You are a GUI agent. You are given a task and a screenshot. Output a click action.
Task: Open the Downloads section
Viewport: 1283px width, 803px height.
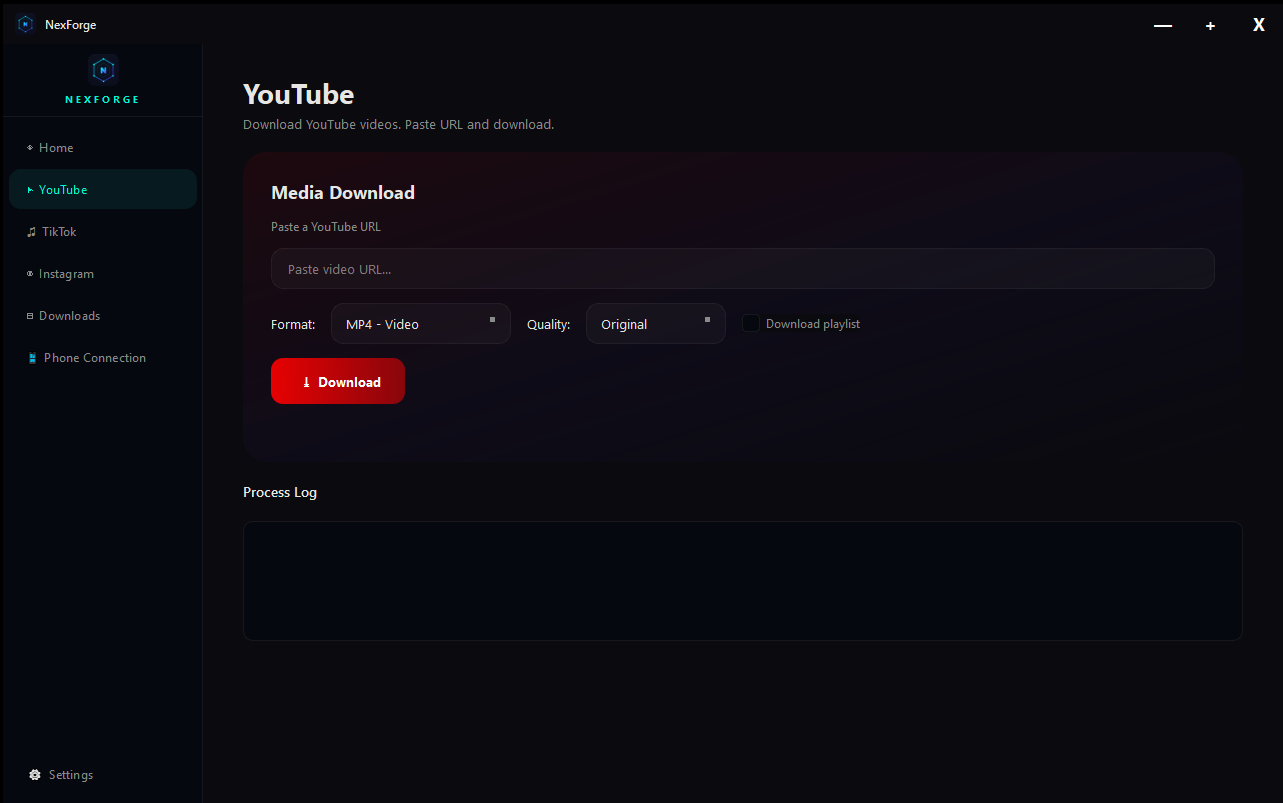[x=103, y=316]
